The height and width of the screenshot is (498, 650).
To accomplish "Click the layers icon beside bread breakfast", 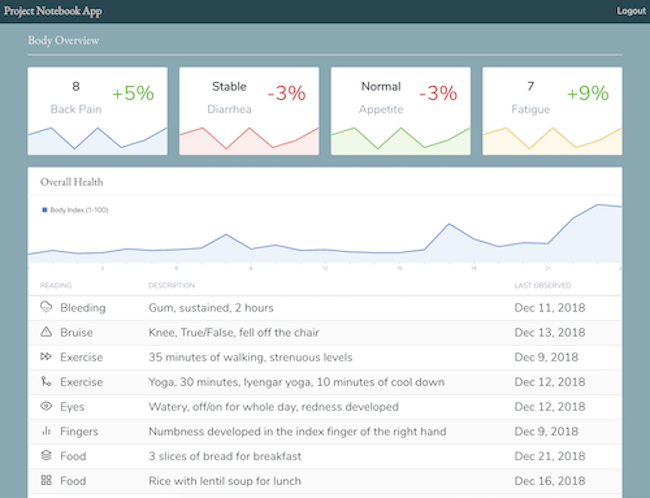I will click(x=46, y=456).
